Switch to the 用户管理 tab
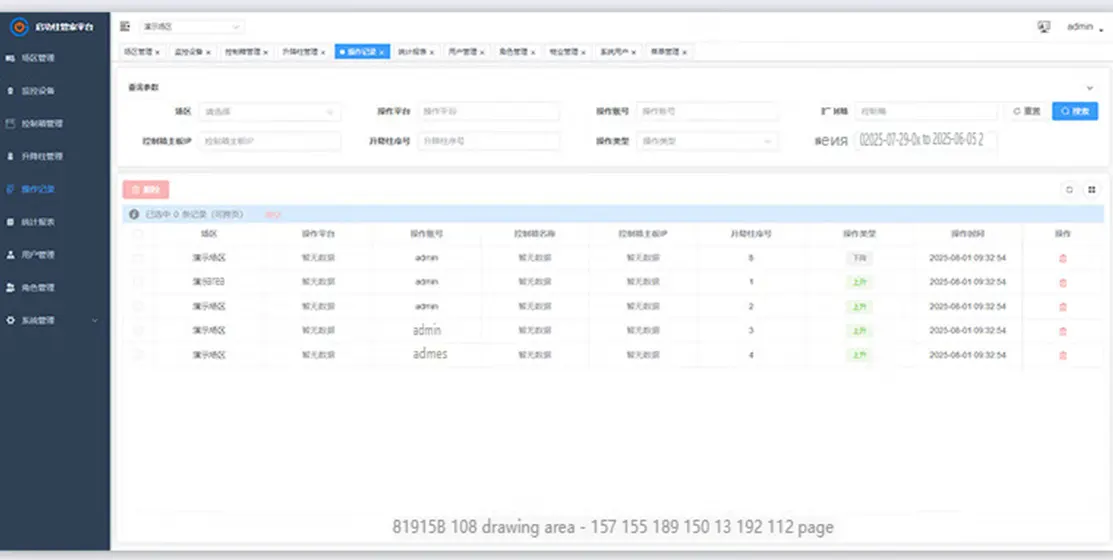Viewport: 1113px width, 560px height. pos(463,52)
